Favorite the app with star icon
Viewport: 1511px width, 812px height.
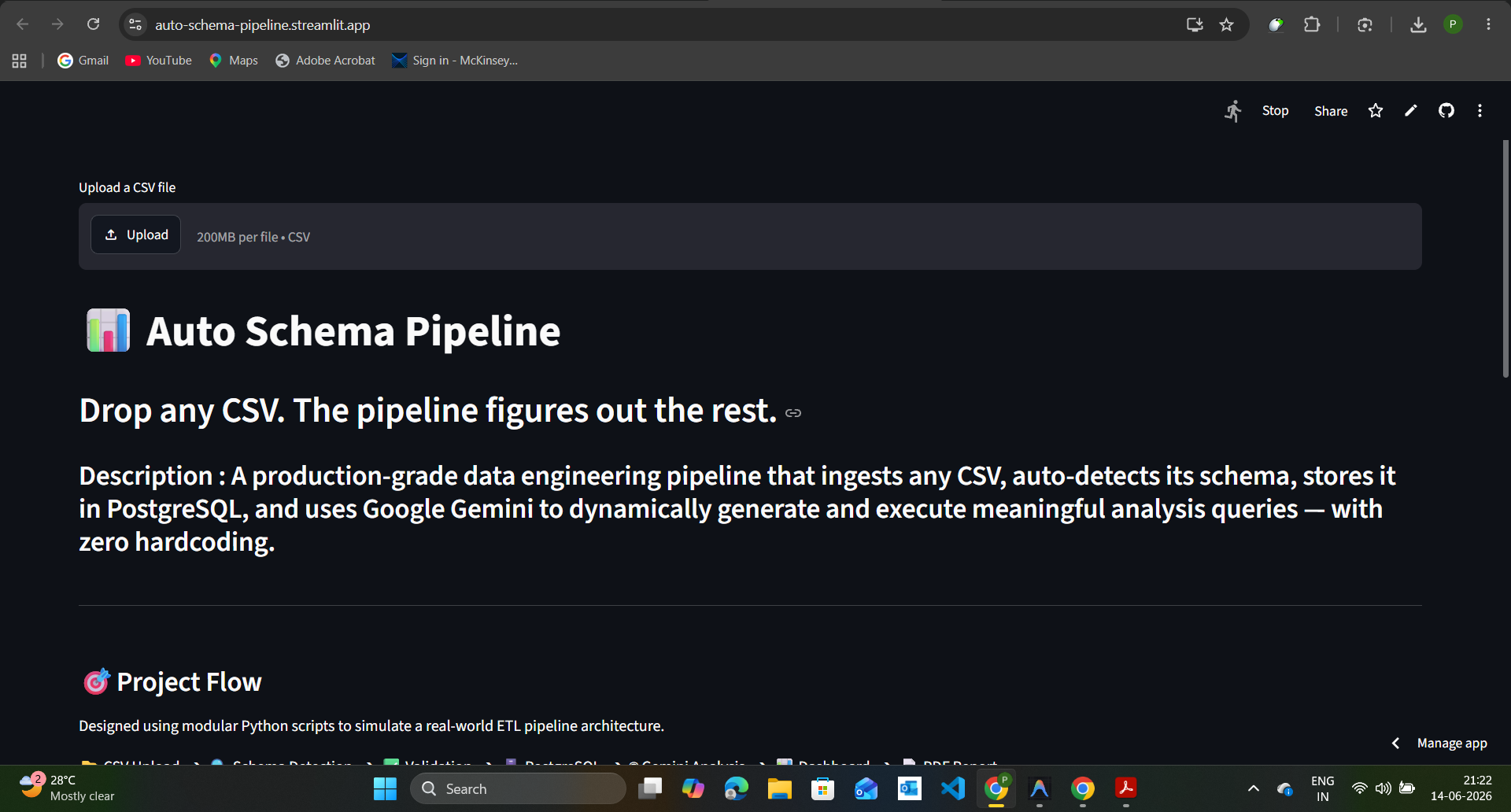[x=1376, y=111]
